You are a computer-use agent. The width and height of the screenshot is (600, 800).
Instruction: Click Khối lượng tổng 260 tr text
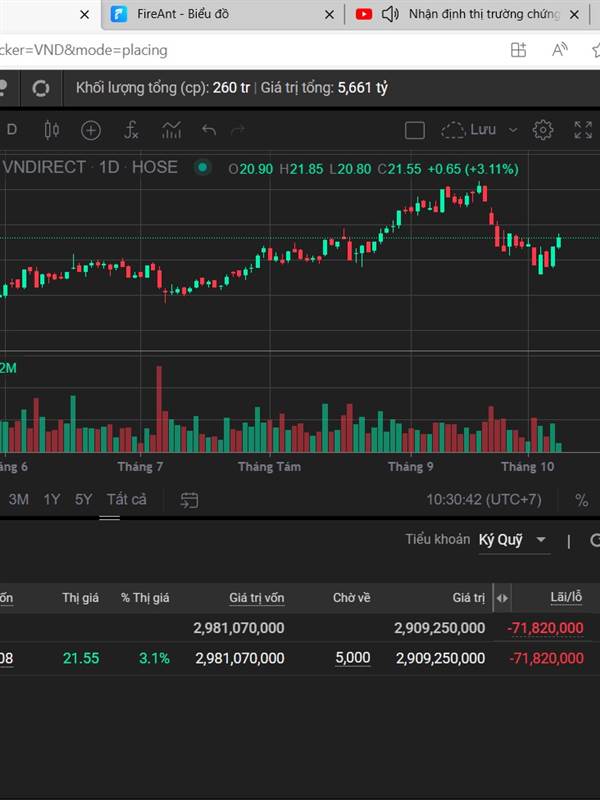[163, 88]
